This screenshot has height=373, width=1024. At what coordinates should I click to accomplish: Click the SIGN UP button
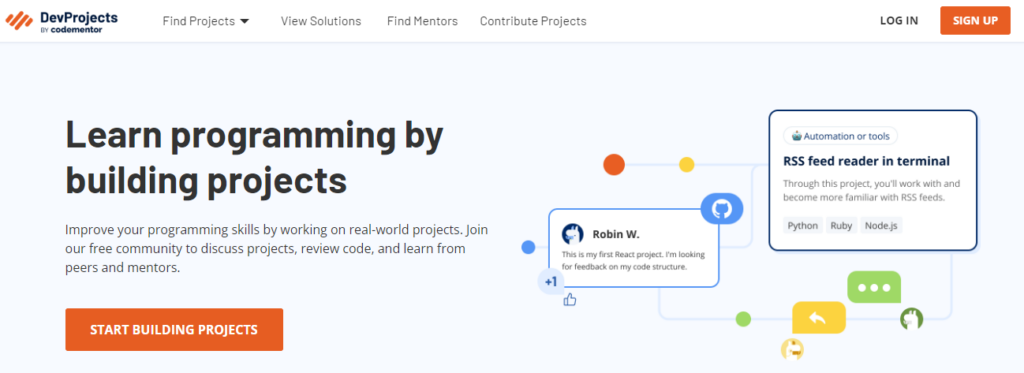(x=975, y=21)
